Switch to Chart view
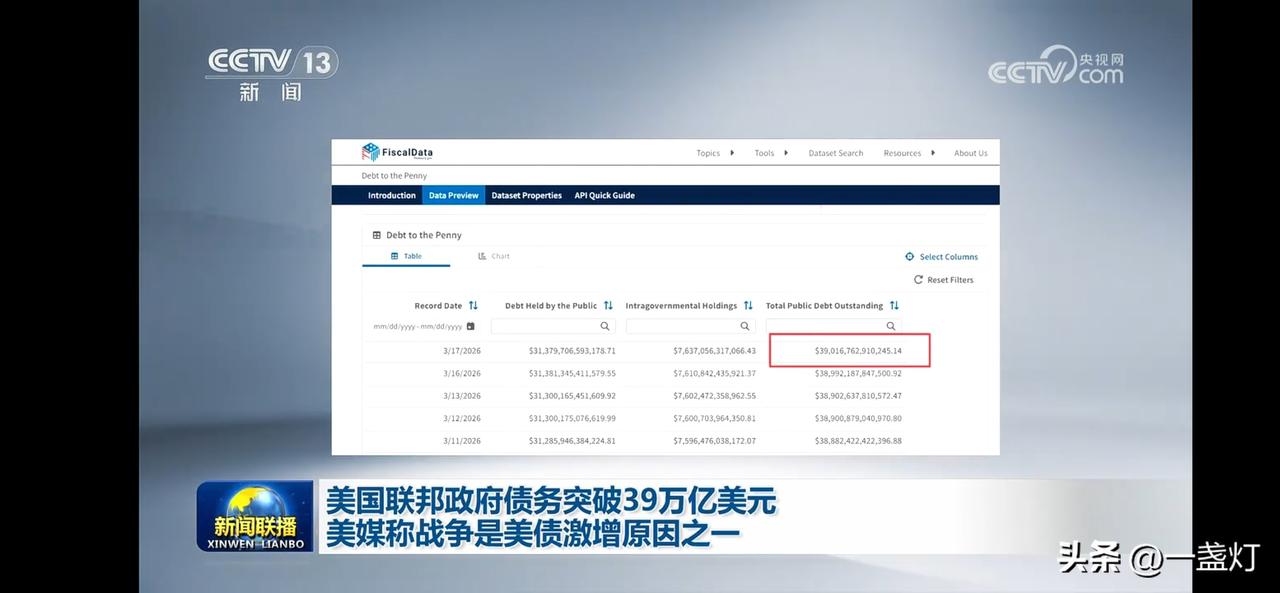This screenshot has height=593, width=1280. pos(494,257)
